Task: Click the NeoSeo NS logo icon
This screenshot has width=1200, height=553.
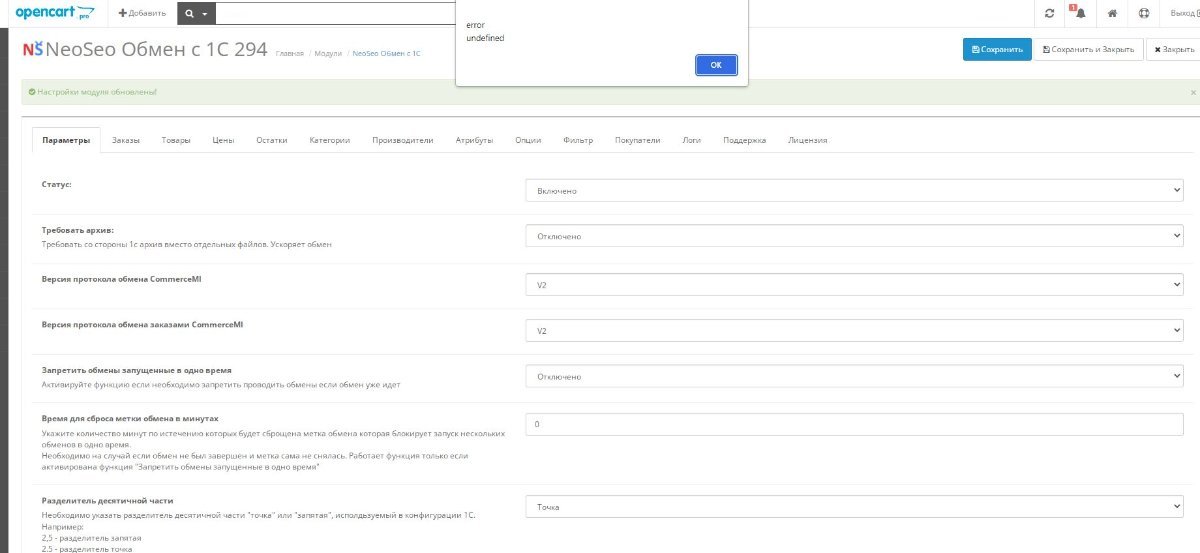Action: (32, 49)
